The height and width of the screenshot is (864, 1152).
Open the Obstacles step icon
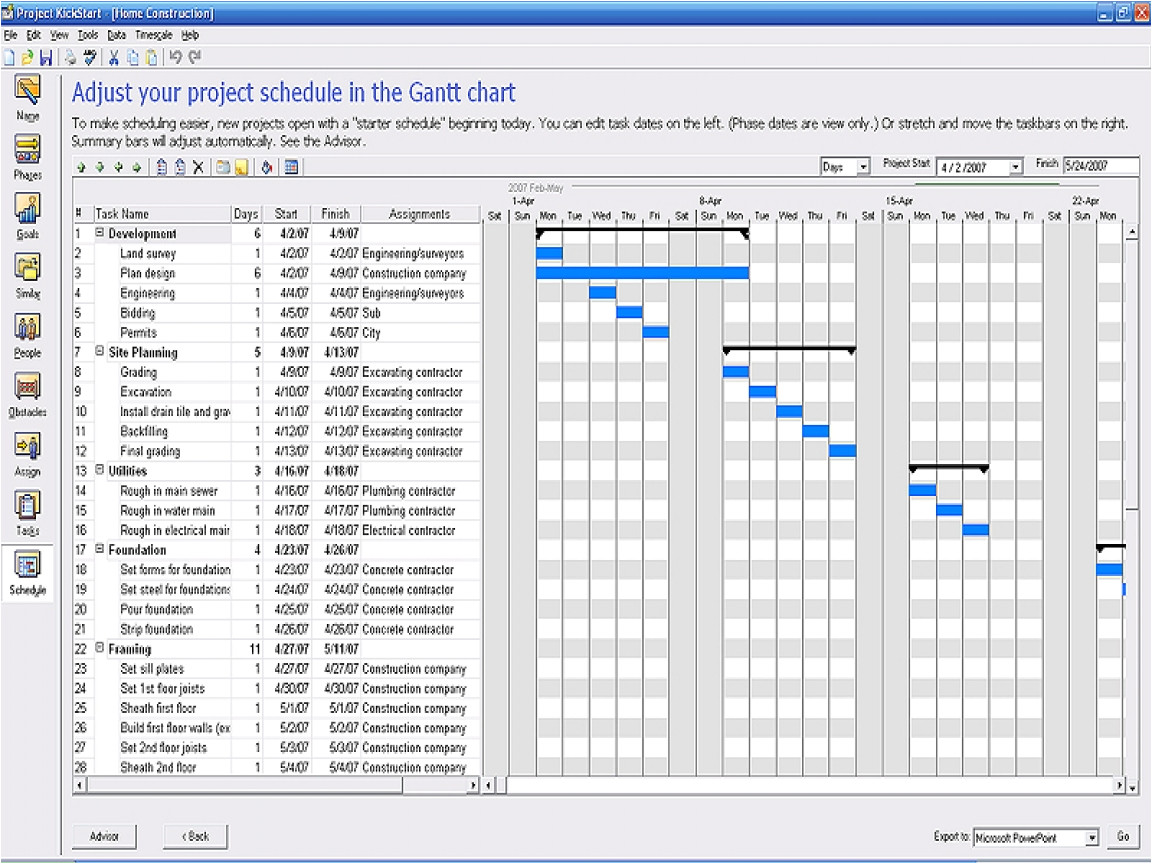[x=27, y=388]
